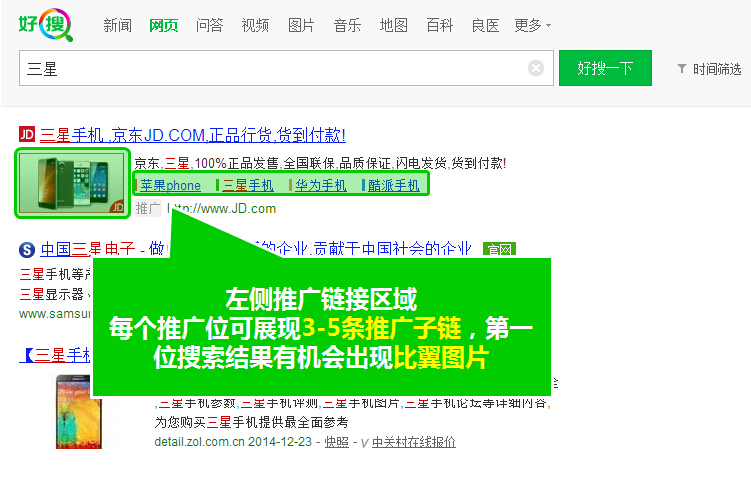Image resolution: width=751 pixels, height=484 pixels.
Task: Click the JD phones ad thumbnail
Action: [73, 183]
